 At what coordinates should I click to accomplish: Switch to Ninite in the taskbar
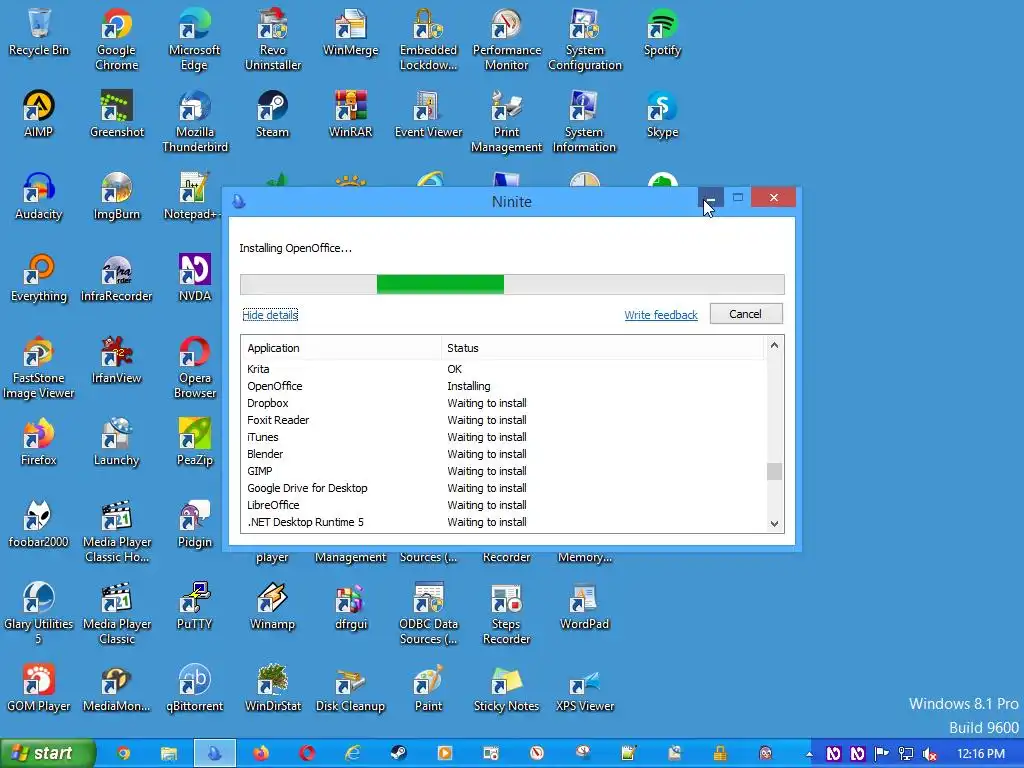pos(215,754)
